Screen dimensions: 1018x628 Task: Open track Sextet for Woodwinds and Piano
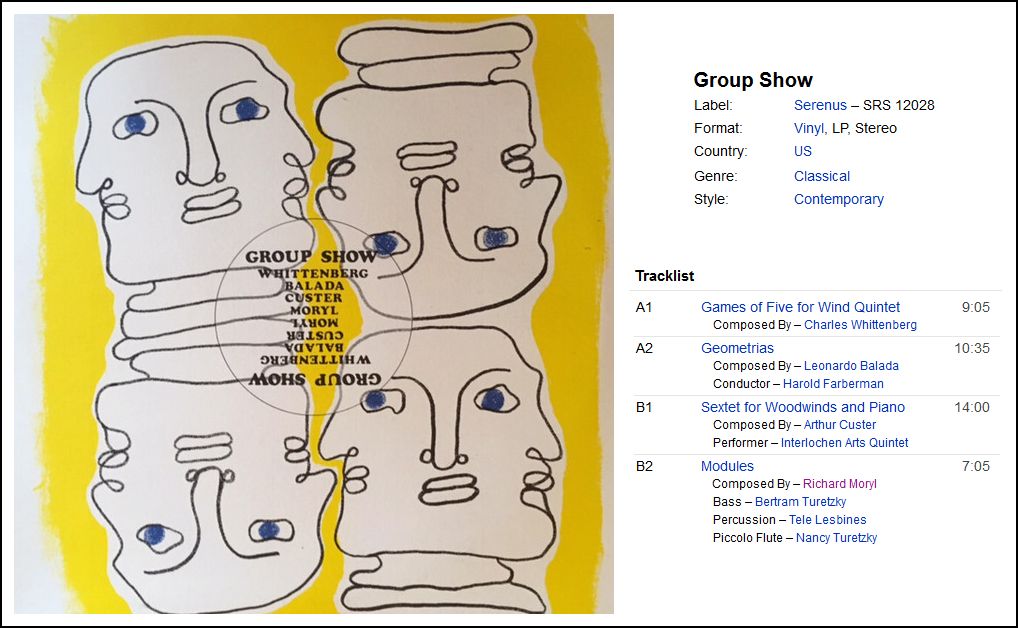(802, 407)
